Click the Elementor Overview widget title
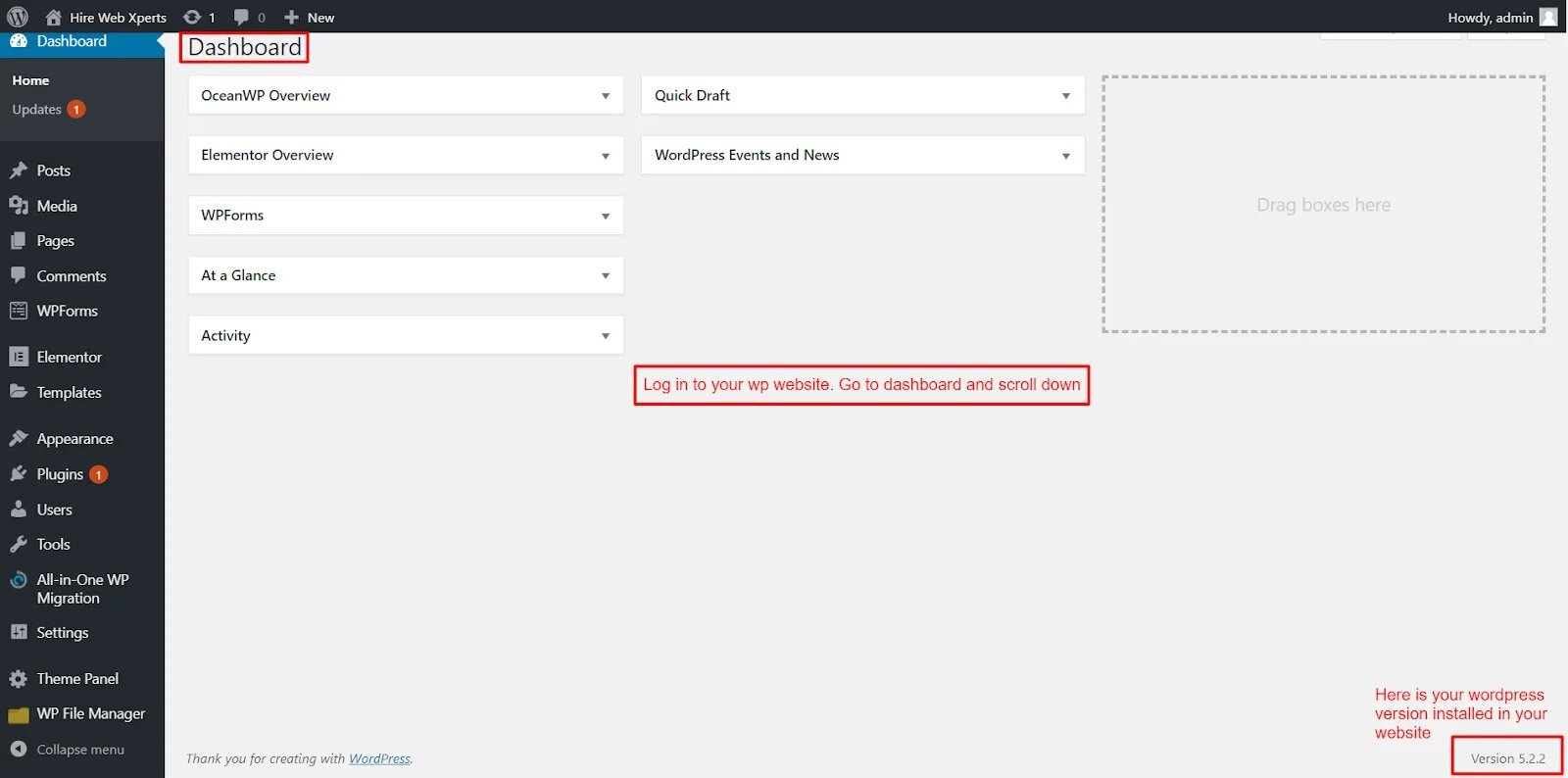The image size is (1568, 778). click(267, 155)
